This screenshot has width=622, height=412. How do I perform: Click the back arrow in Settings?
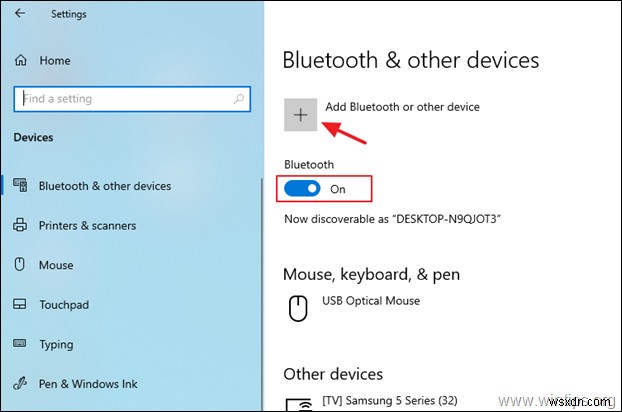(x=21, y=14)
